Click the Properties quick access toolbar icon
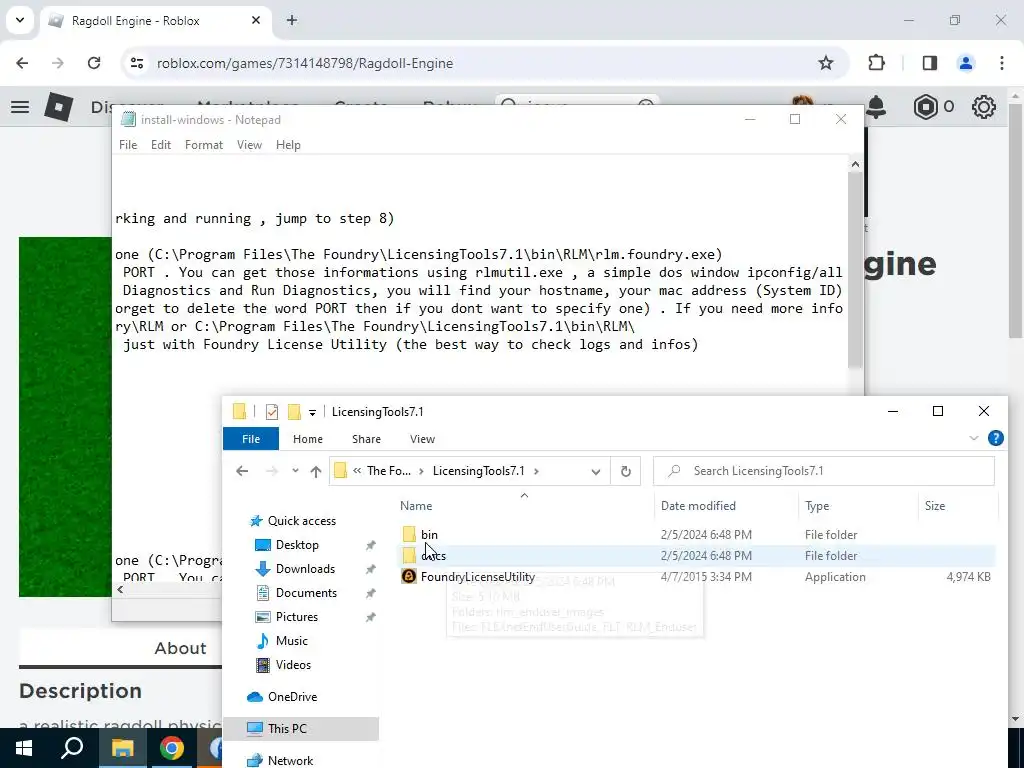Viewport: 1024px width, 768px height. pos(272,412)
